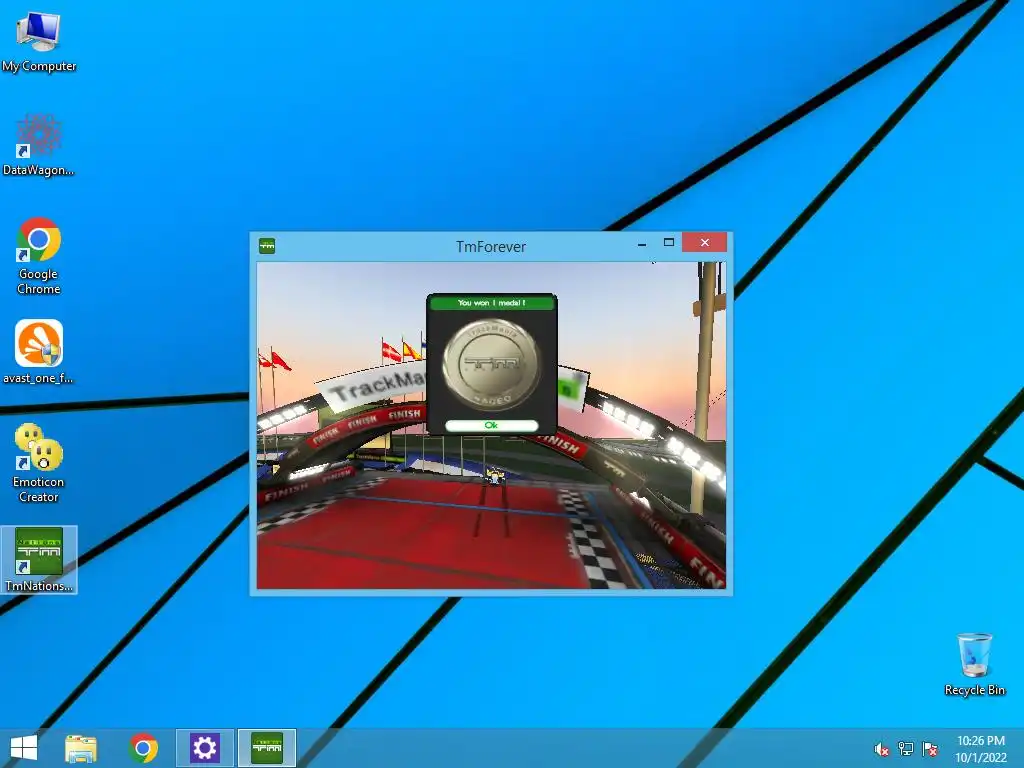Launch Chrome from the taskbar

[x=144, y=748]
